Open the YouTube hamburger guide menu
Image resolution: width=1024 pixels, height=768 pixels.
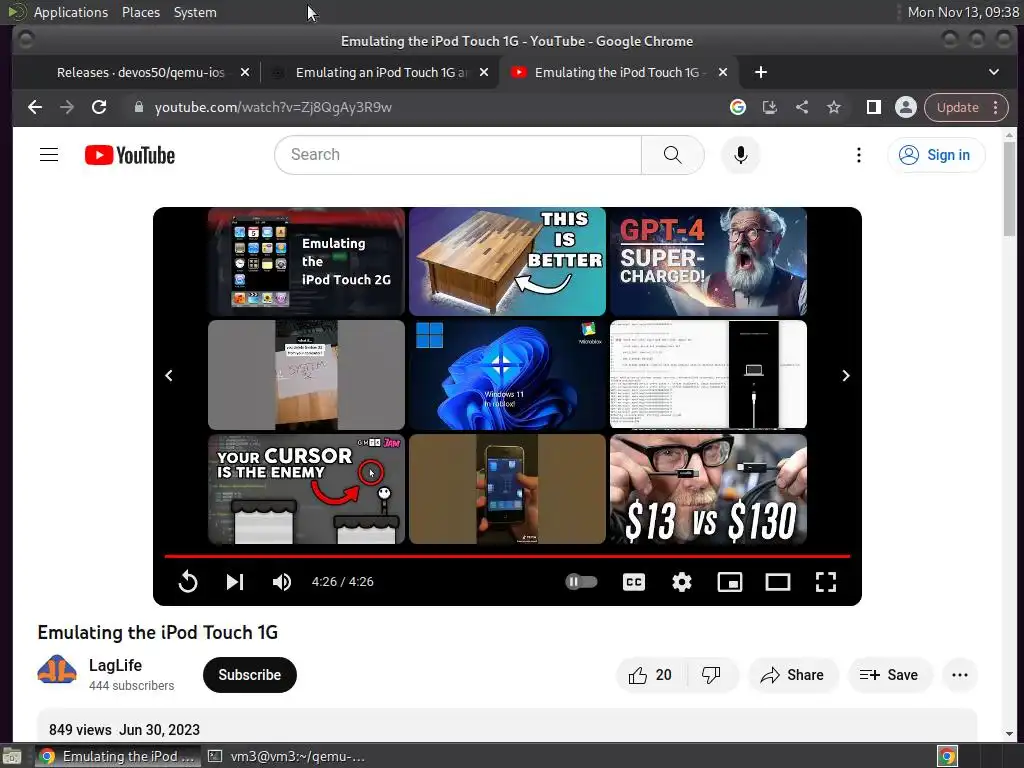click(x=49, y=155)
